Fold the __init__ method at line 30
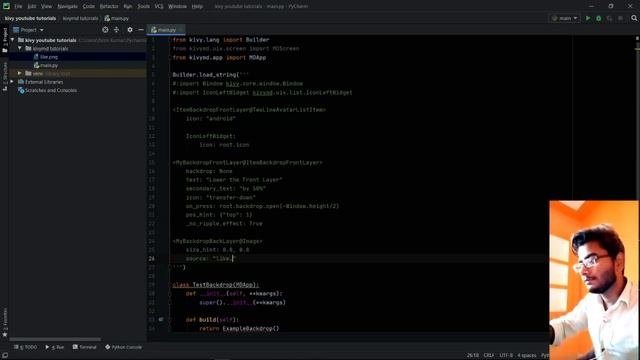The image size is (640, 360). (170, 293)
